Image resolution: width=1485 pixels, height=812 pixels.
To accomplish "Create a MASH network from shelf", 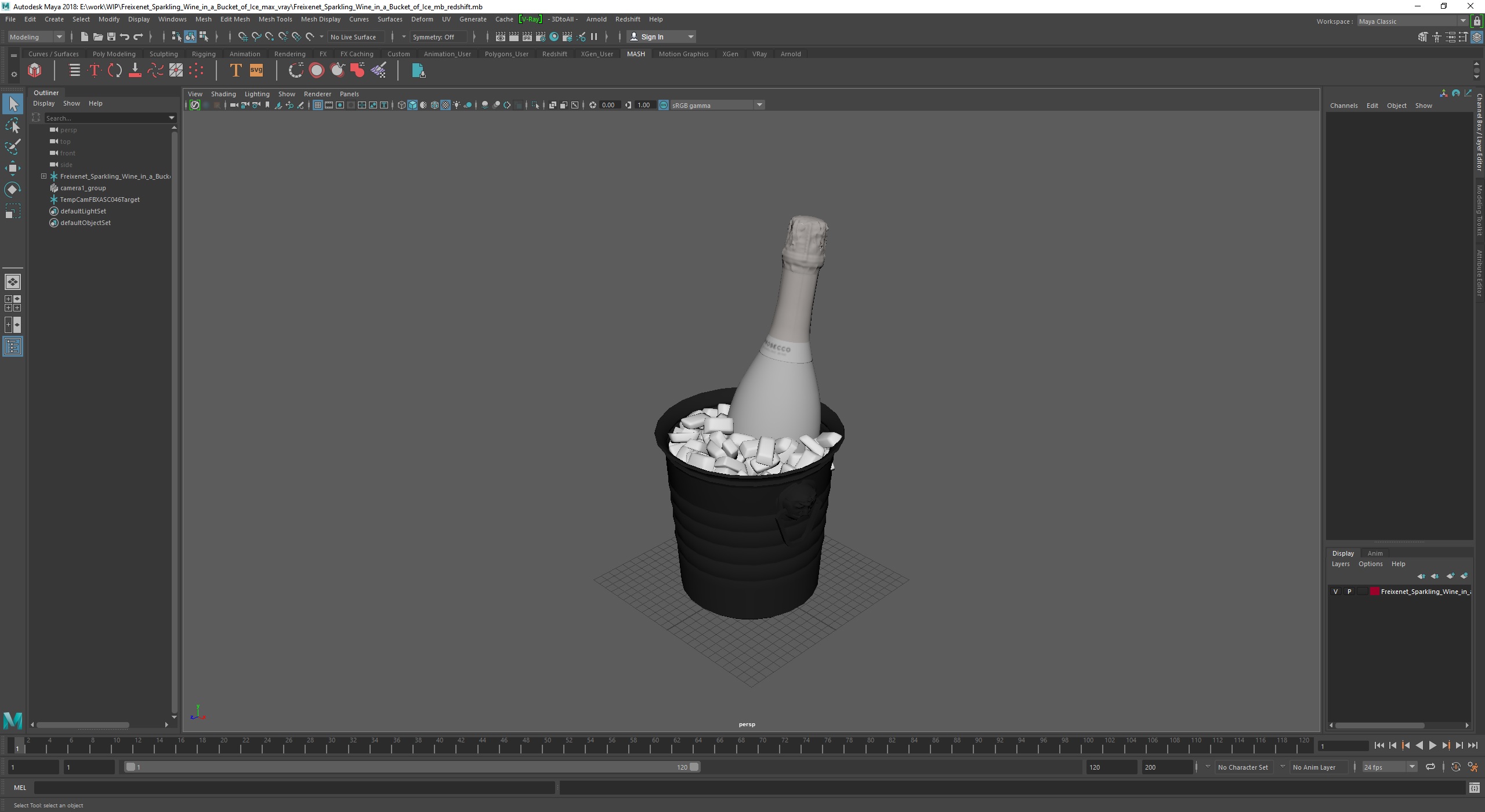I will [35, 71].
